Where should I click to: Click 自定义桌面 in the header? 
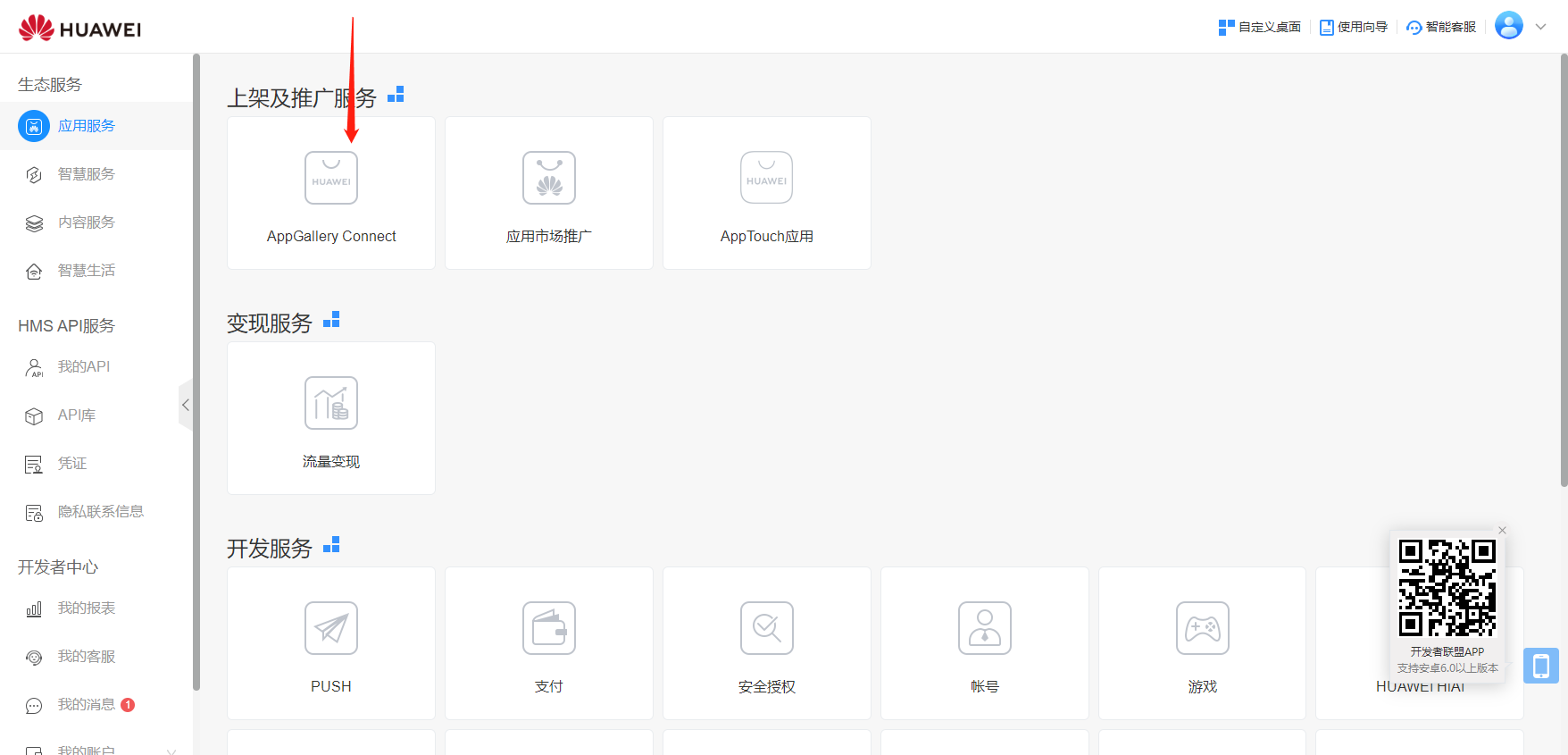tap(1260, 28)
